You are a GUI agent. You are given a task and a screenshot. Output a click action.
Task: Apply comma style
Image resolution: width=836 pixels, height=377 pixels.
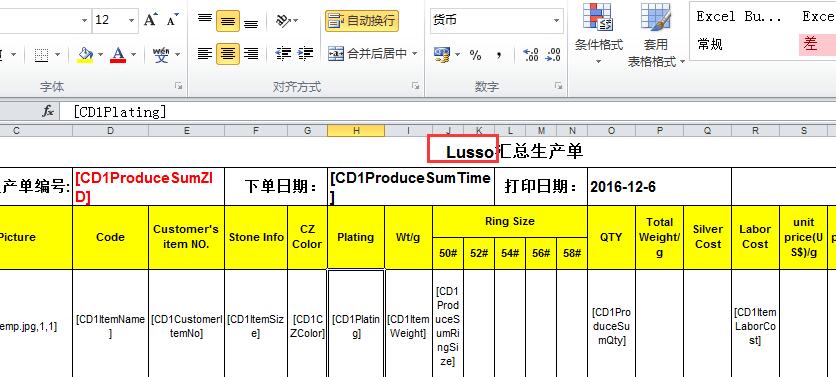[x=499, y=54]
